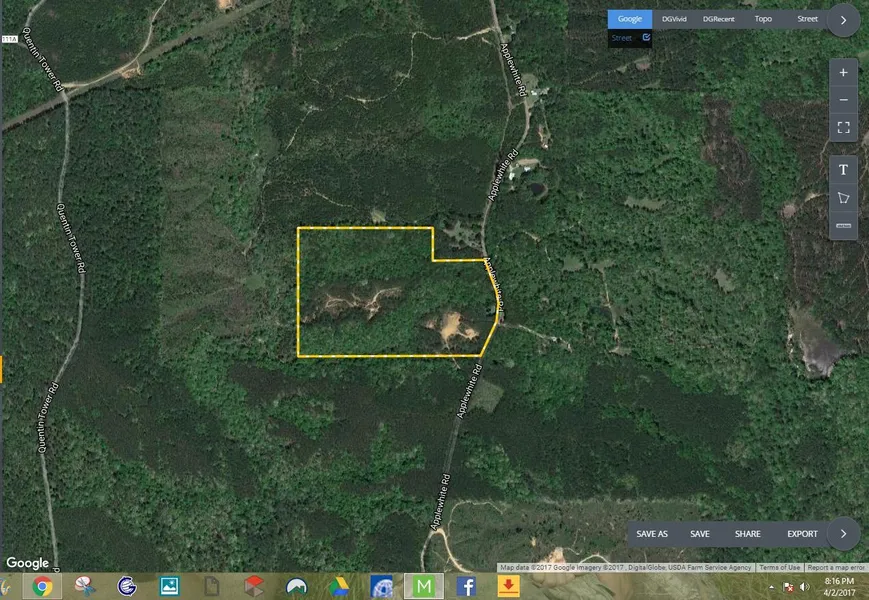Expand more map layer options arrow
The height and width of the screenshot is (600, 869).
tap(843, 19)
